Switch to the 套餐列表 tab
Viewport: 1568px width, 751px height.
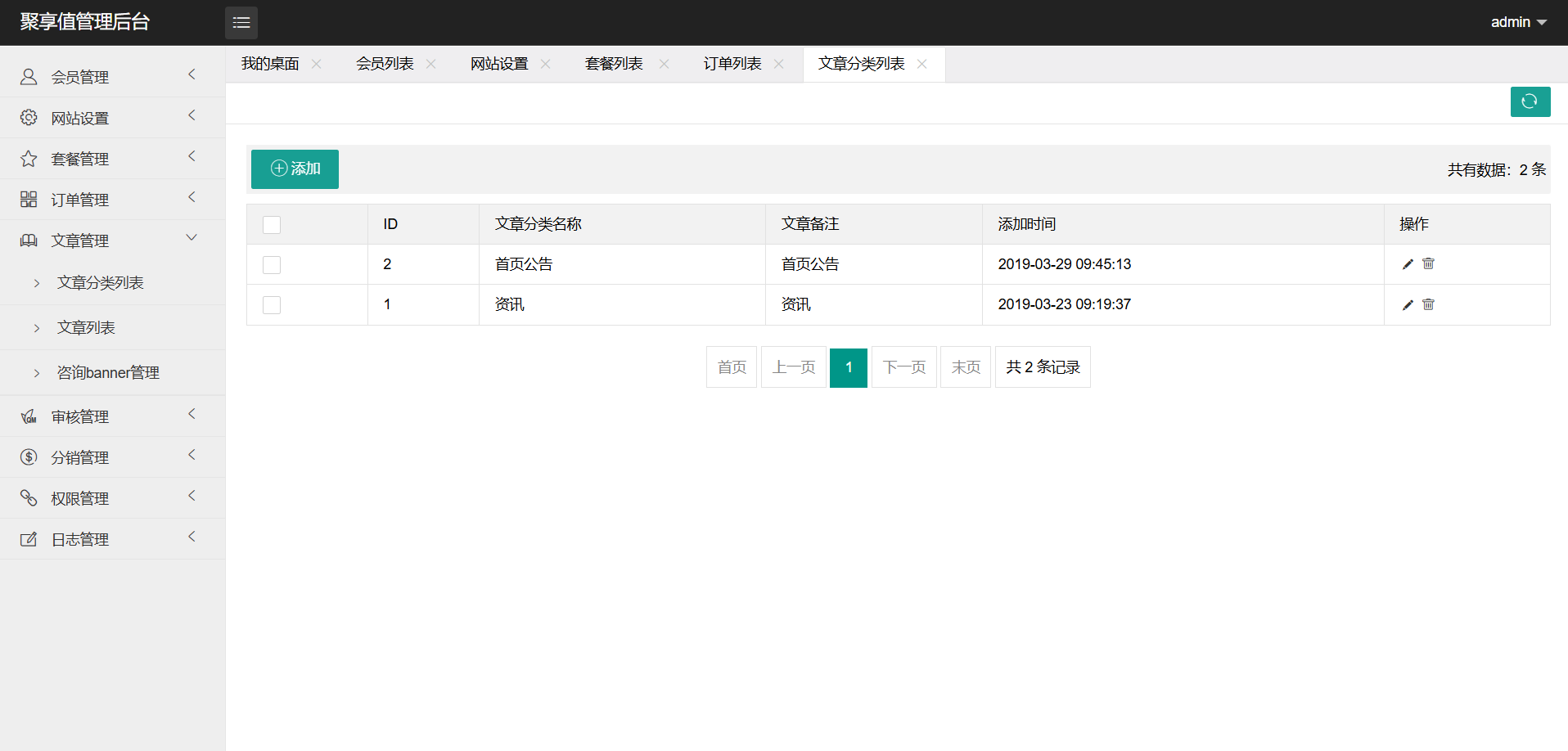coord(614,64)
